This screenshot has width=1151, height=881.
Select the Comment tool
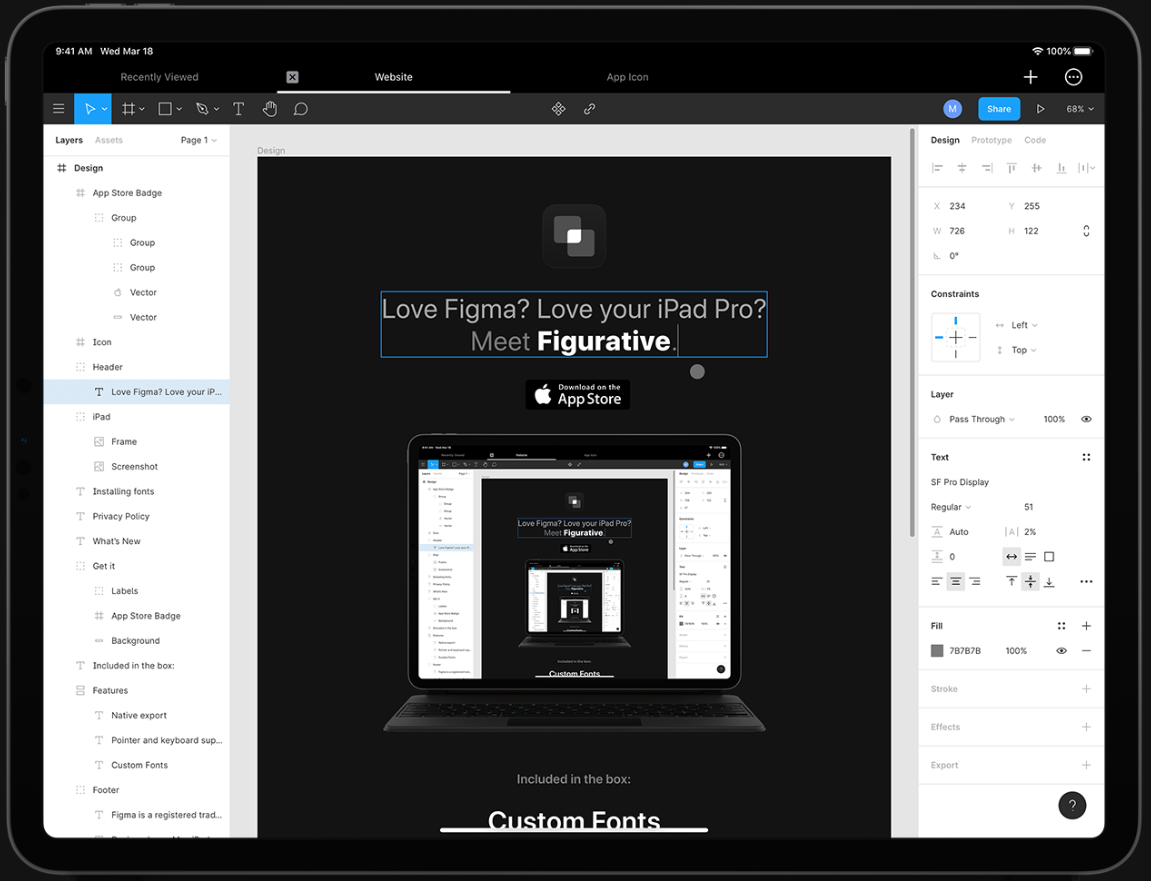click(300, 109)
